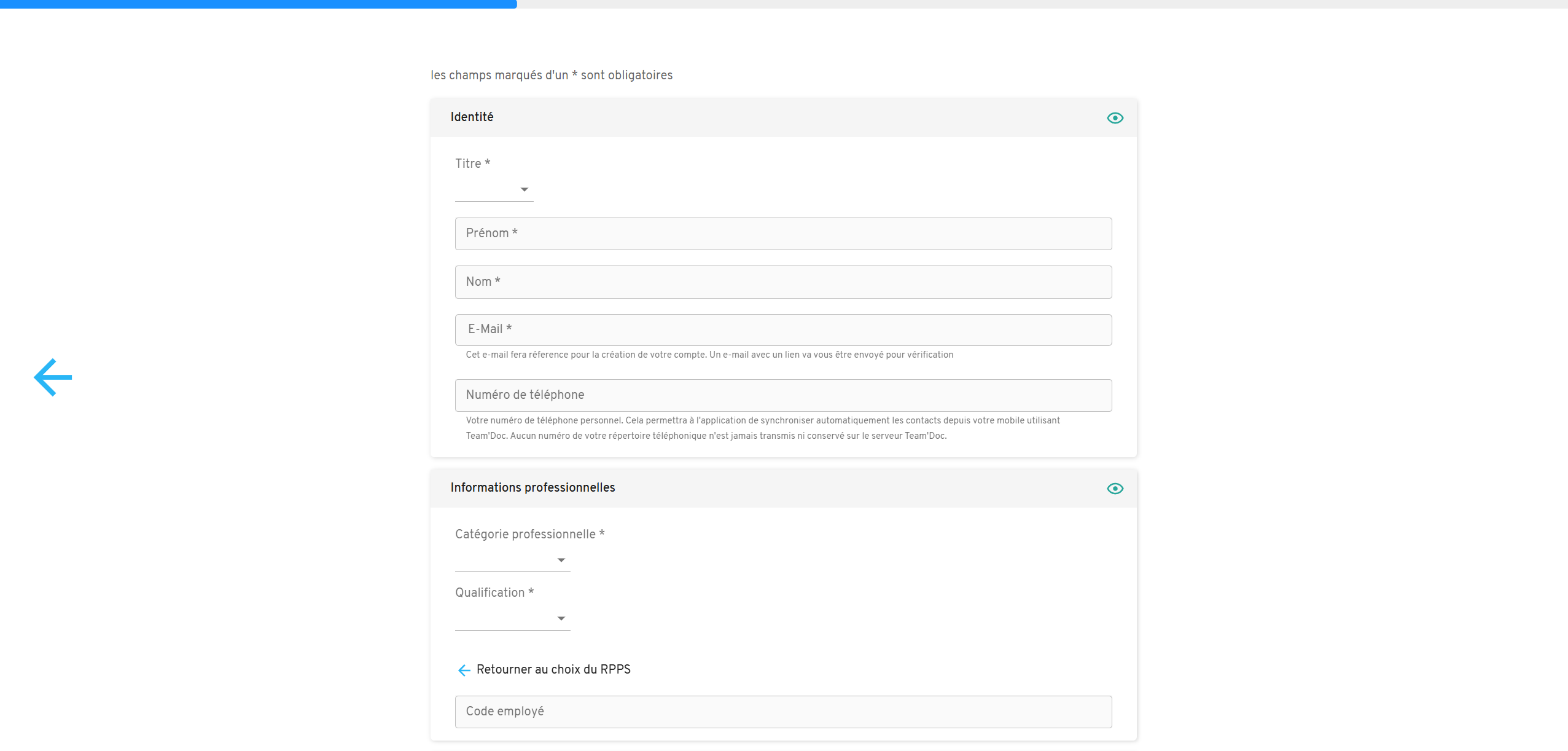Click the blue arrow next to Retourner au choix
The height and width of the screenshot is (751, 1568).
pos(464,670)
